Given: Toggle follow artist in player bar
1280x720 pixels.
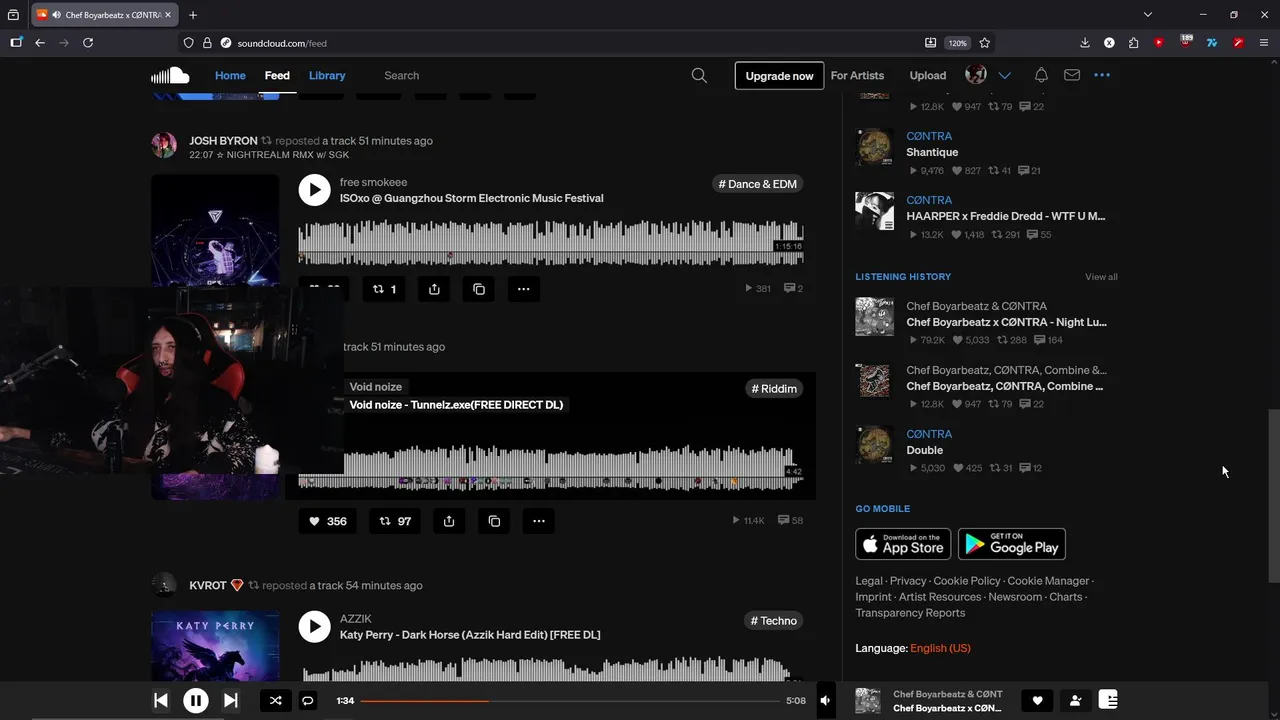Looking at the screenshot, I should tap(1075, 701).
